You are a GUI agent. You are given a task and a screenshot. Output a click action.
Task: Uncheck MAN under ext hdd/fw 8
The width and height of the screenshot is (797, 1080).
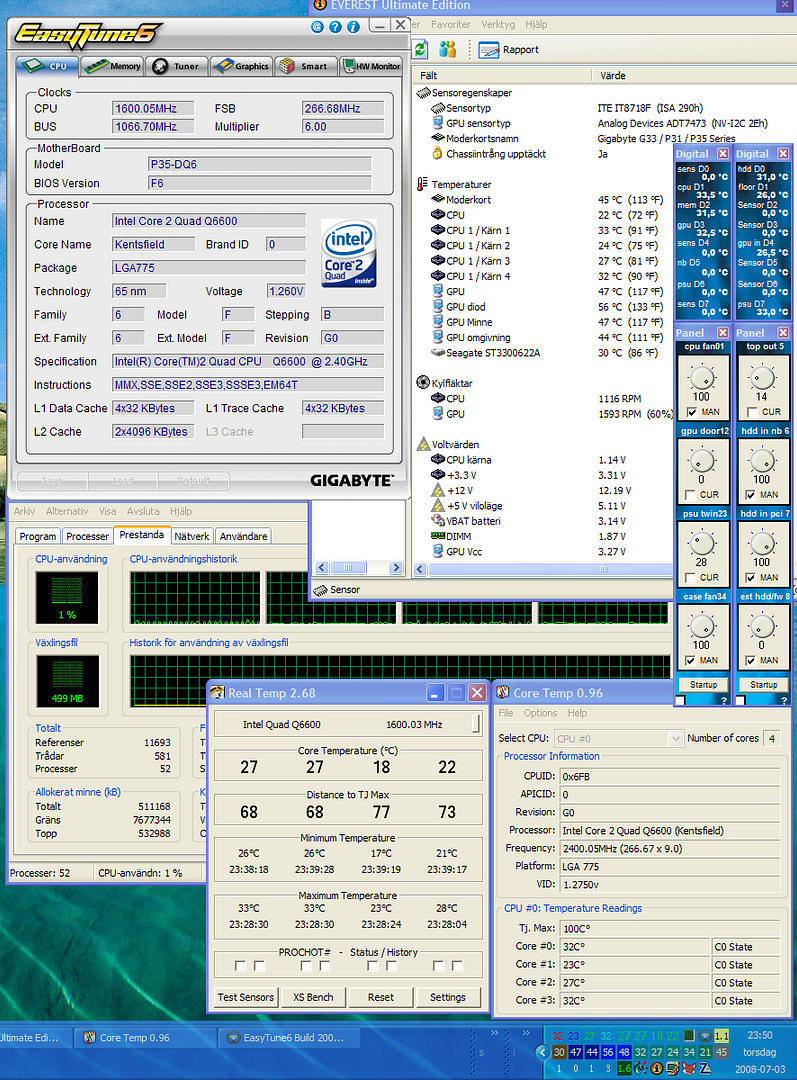click(751, 660)
